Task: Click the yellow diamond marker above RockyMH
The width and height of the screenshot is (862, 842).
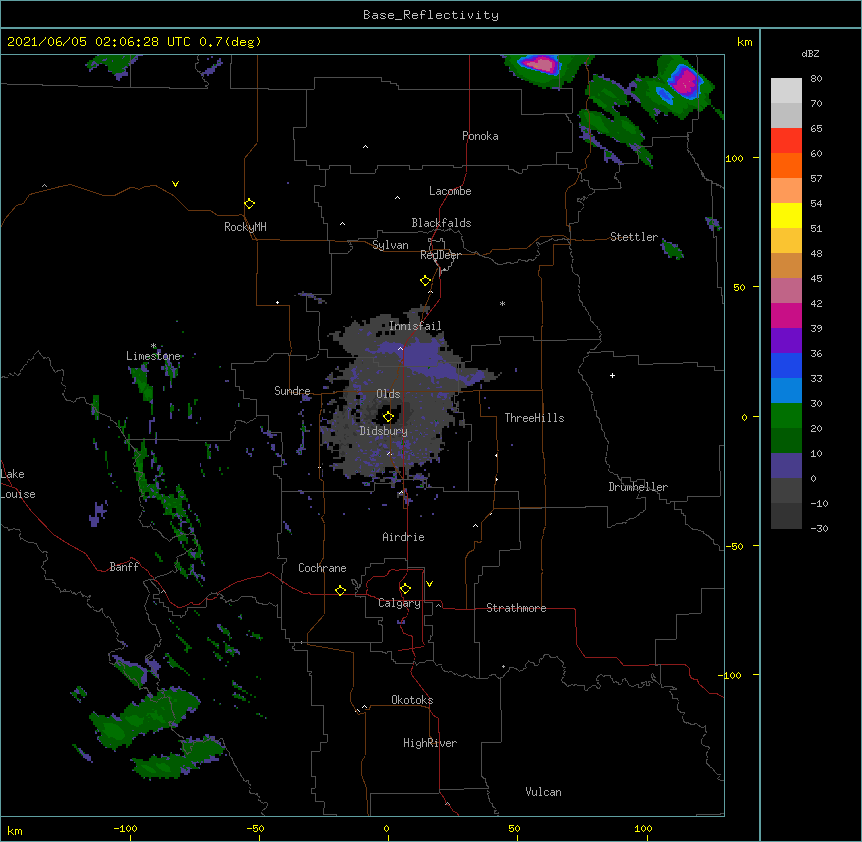Action: coord(249,204)
